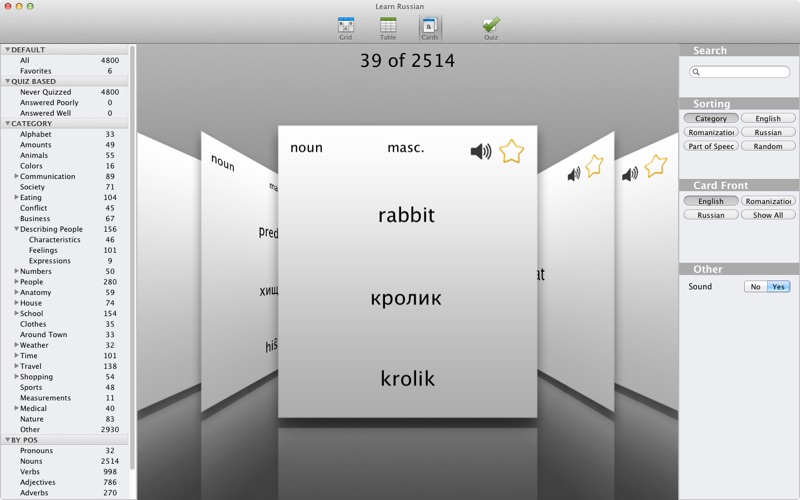The height and width of the screenshot is (500, 800).
Task: Open the Animals category
Action: 65,155
